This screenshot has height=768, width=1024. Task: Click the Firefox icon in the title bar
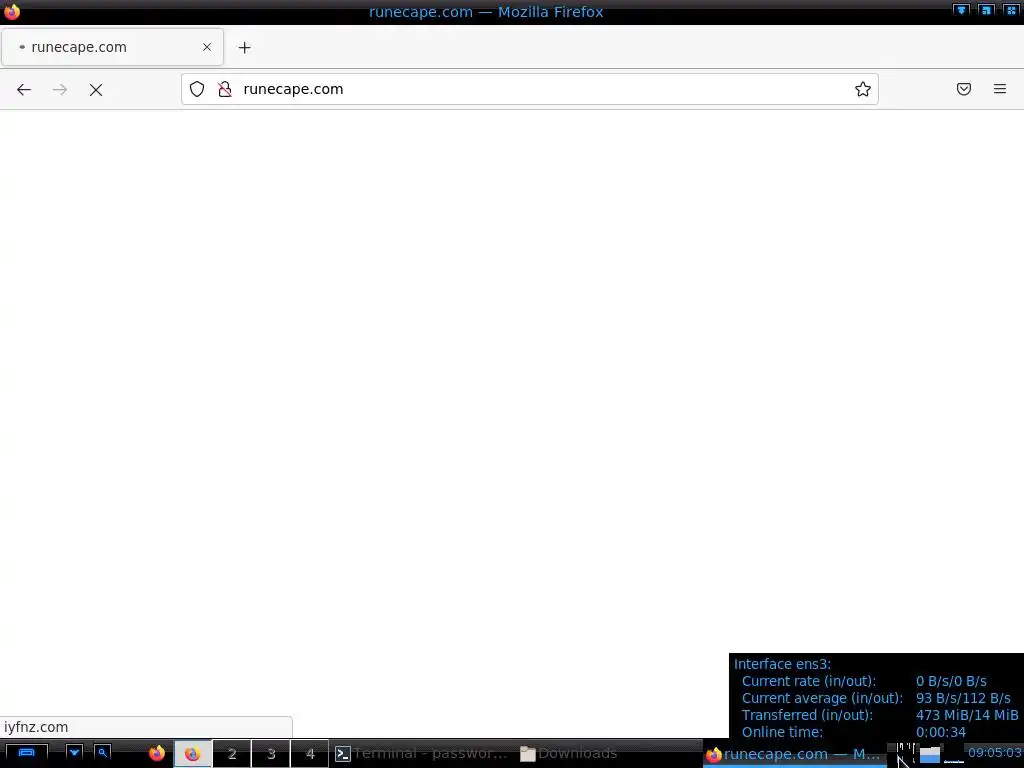pyautogui.click(x=12, y=12)
